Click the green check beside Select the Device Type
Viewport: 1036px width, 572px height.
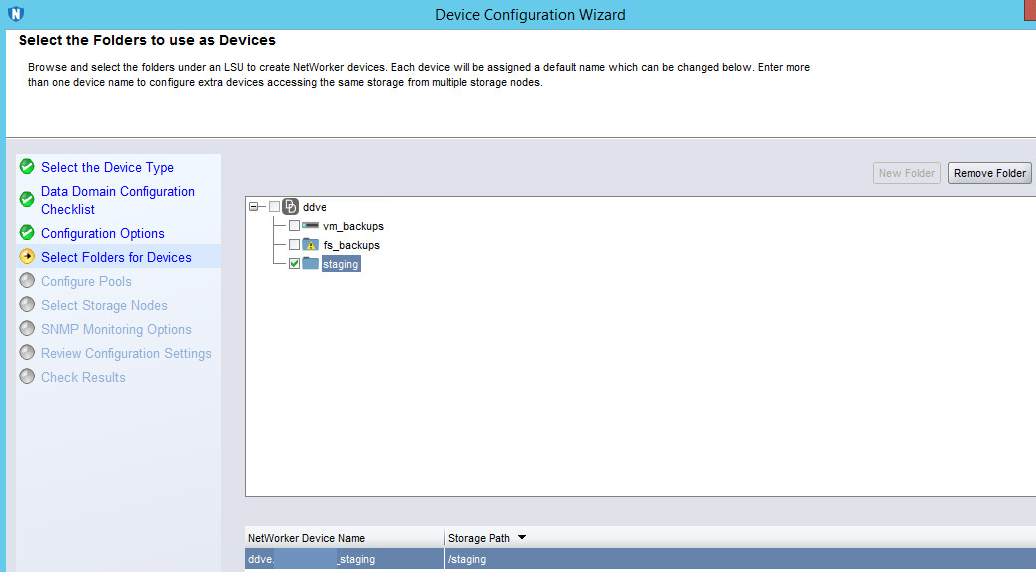click(x=27, y=166)
